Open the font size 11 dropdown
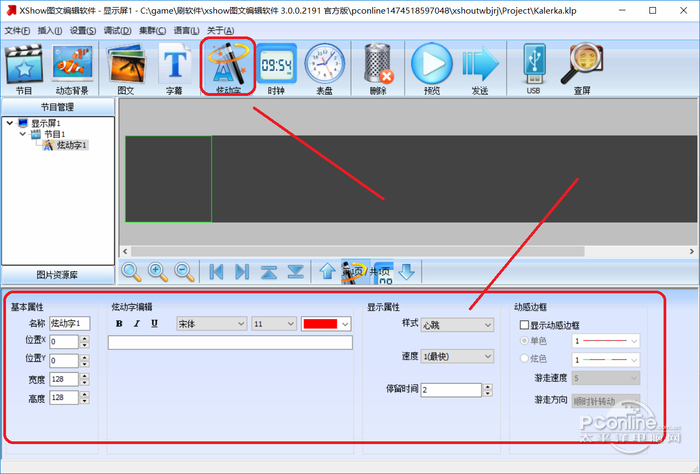The width and height of the screenshot is (700, 474). (x=274, y=324)
